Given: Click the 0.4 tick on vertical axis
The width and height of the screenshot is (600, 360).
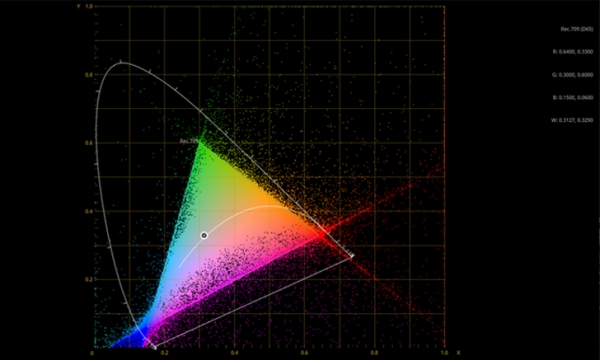Looking at the screenshot, I should pos(88,211).
